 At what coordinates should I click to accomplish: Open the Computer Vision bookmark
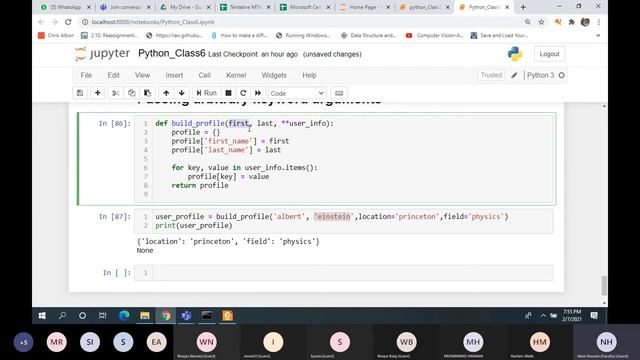coord(435,36)
